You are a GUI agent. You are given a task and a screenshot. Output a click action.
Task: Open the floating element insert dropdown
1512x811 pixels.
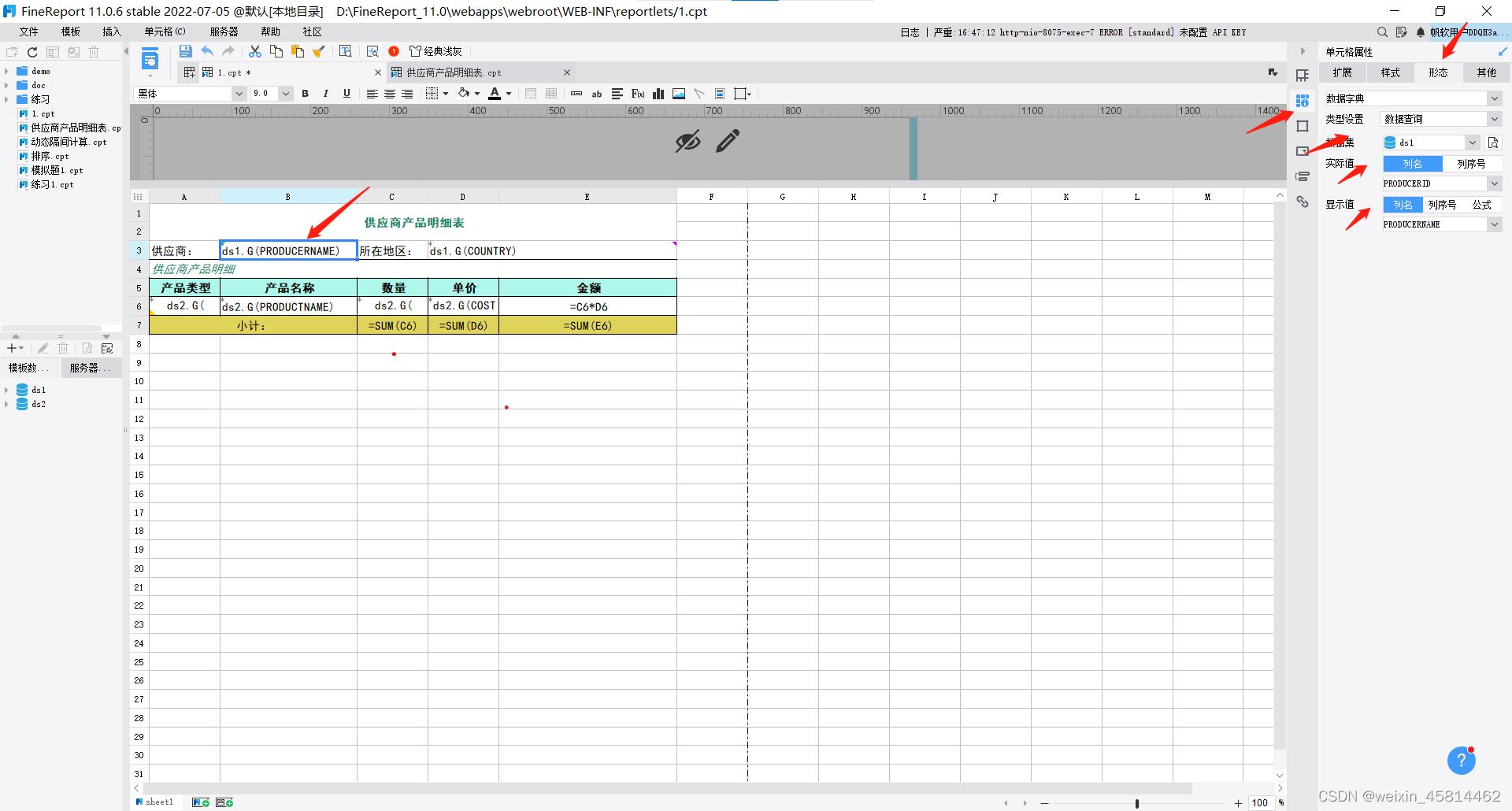point(743,94)
